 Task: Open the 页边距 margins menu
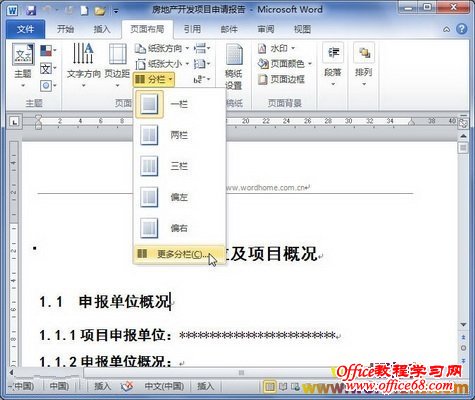coord(117,65)
